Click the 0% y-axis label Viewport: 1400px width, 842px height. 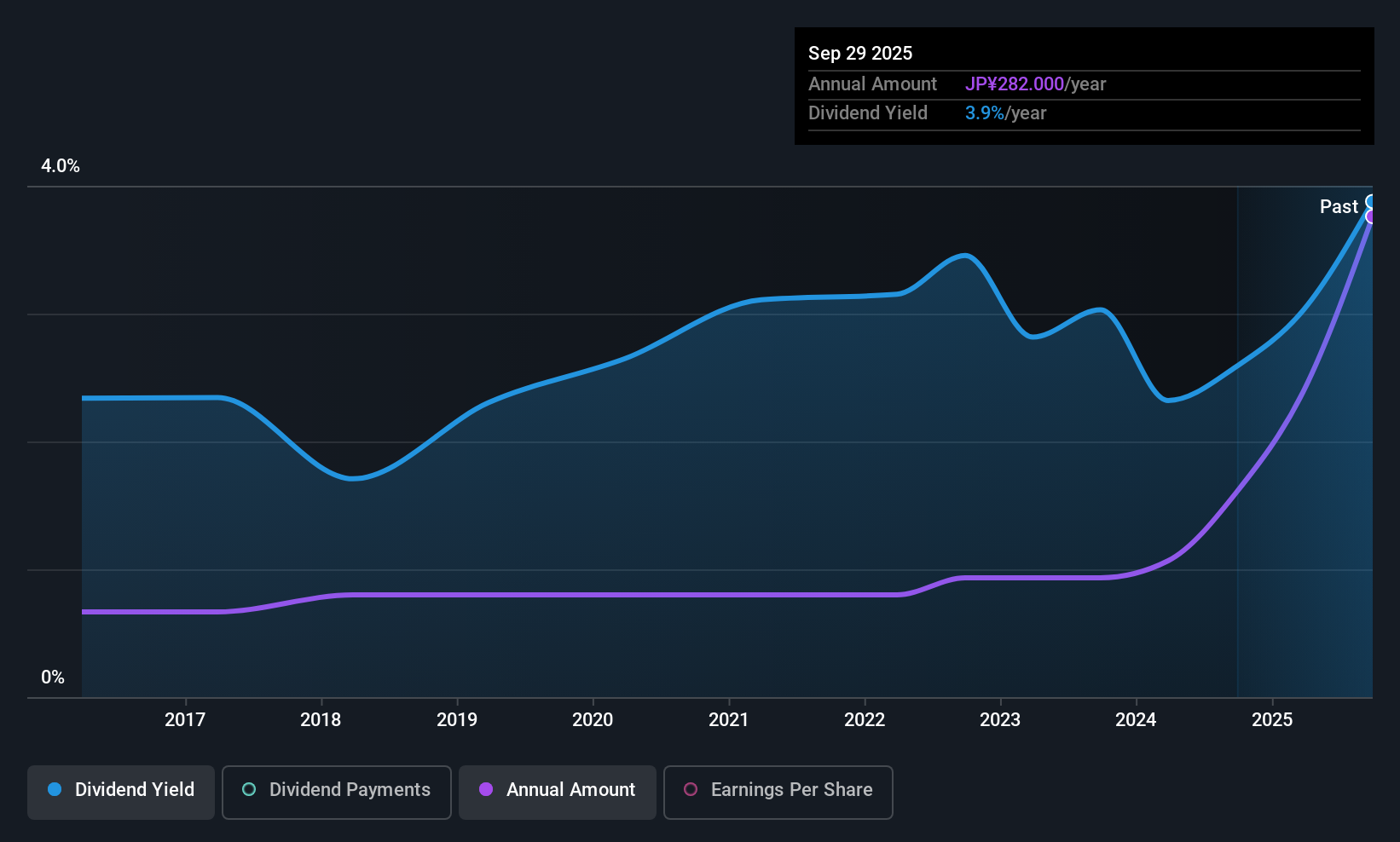tap(53, 678)
